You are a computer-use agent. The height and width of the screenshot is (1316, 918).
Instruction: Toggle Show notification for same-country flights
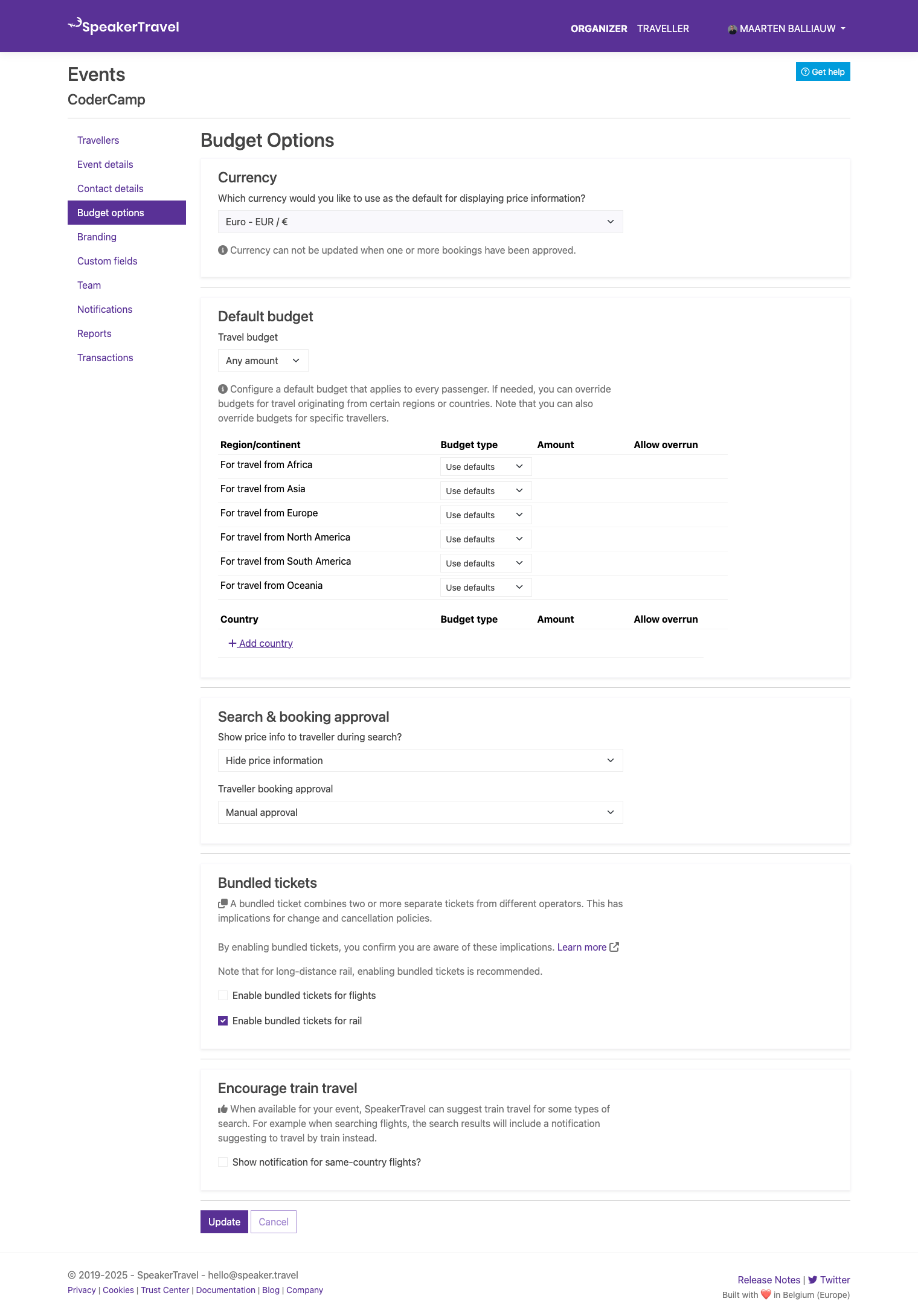223,1162
